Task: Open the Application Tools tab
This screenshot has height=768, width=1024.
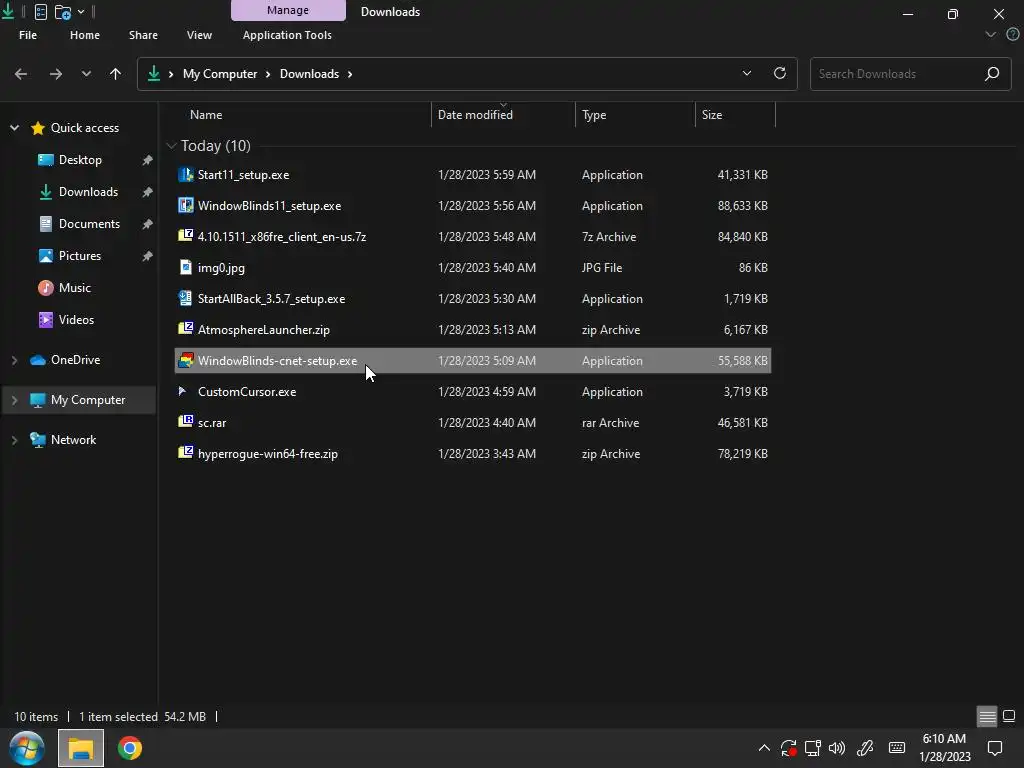Action: 287,35
